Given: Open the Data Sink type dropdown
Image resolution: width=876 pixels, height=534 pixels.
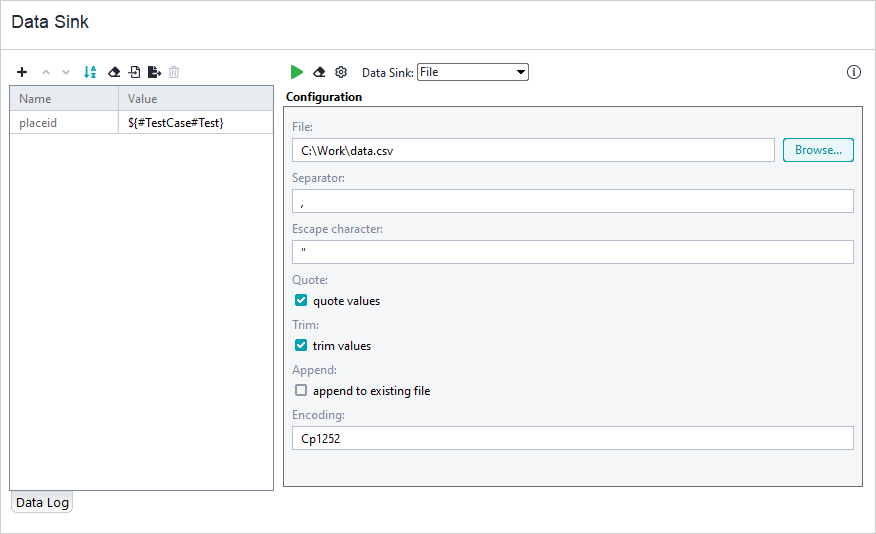Looking at the screenshot, I should [472, 72].
